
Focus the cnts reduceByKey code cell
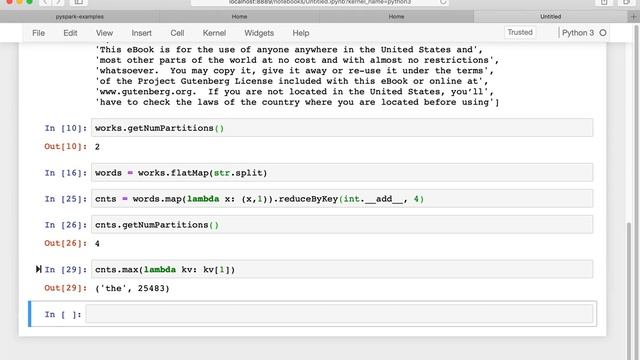[x=342, y=199]
